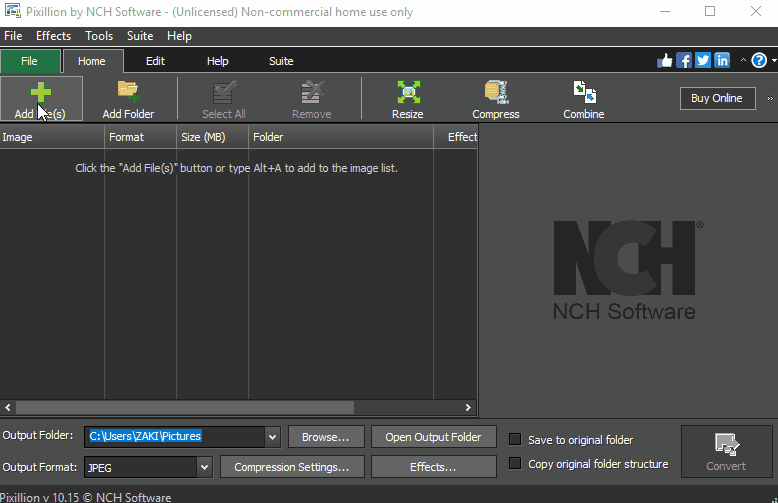Switch to the green File ribbon tab
The height and width of the screenshot is (503, 778).
click(x=29, y=61)
